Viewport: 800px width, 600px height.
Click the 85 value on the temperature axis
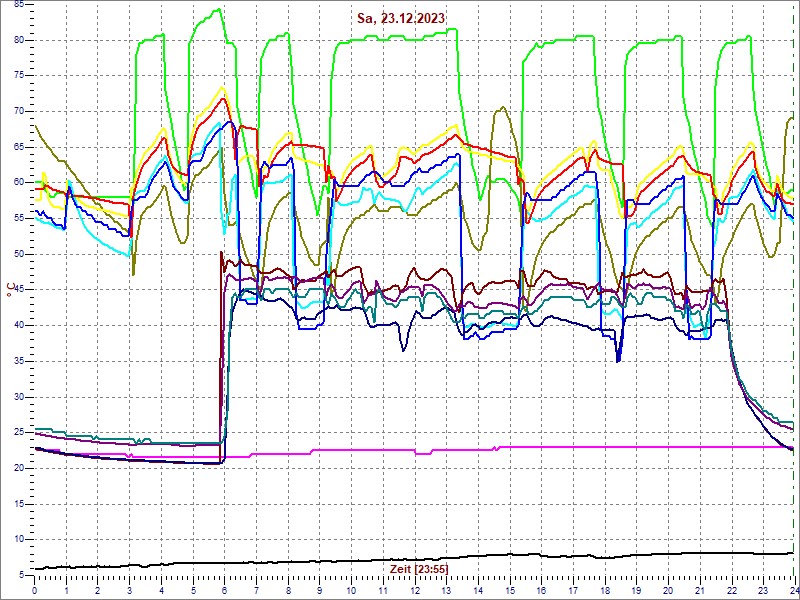pyautogui.click(x=19, y=12)
